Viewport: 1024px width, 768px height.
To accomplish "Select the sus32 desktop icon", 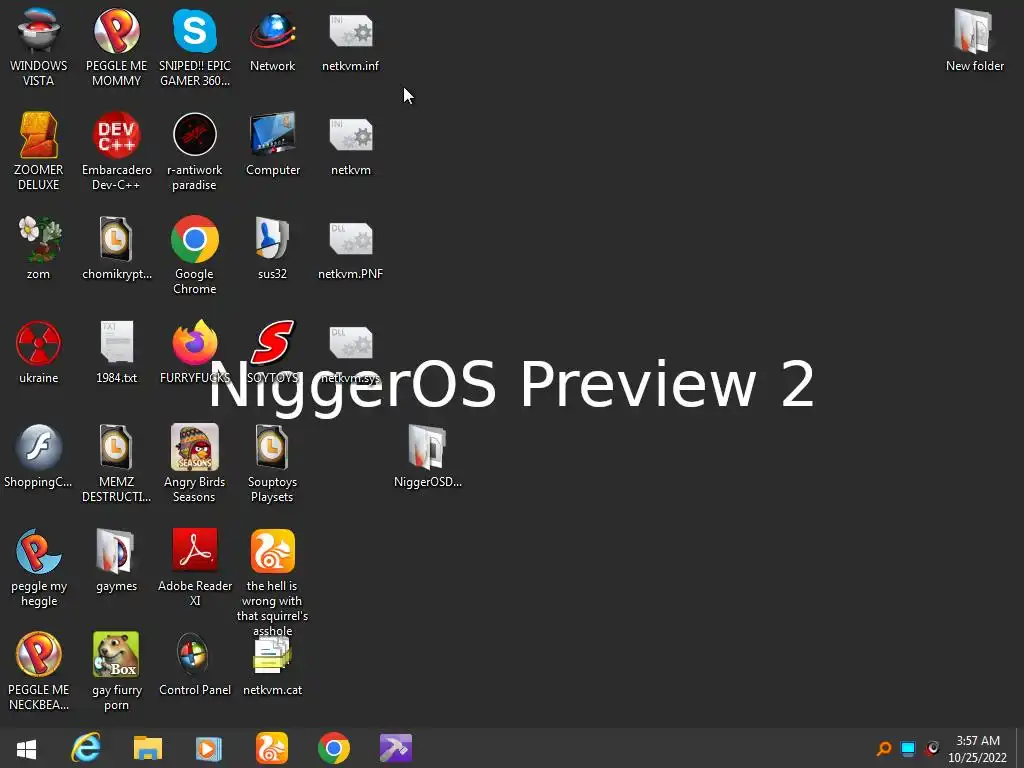I will pos(272,248).
